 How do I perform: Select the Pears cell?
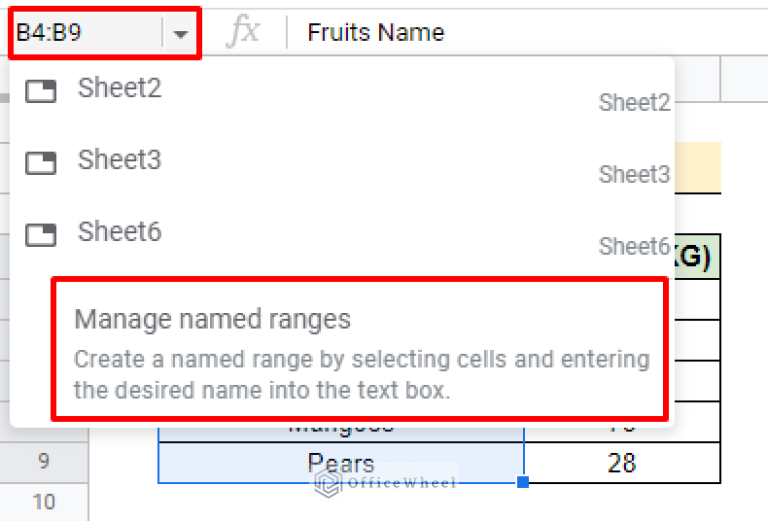coord(341,464)
